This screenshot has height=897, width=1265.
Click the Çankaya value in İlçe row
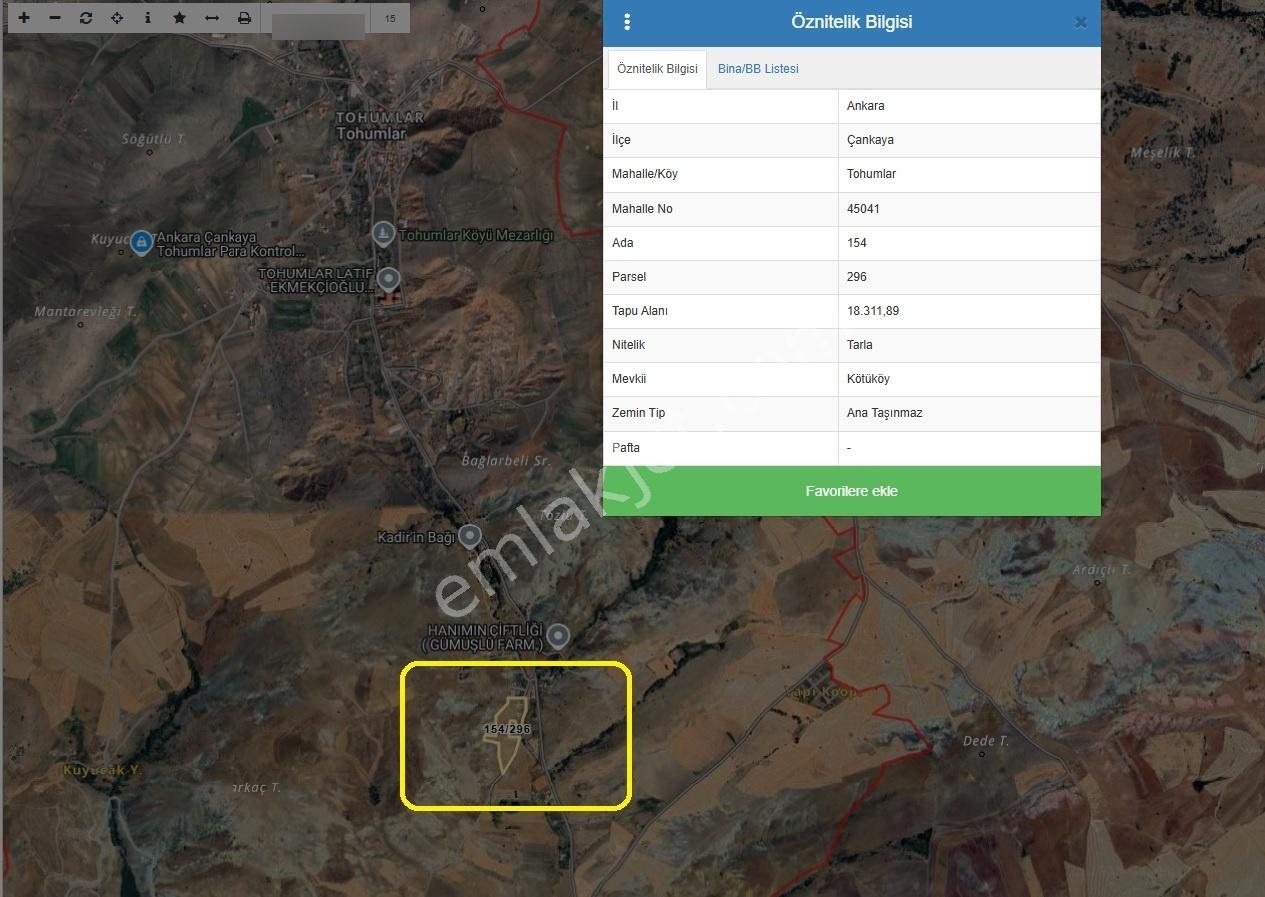pos(870,140)
